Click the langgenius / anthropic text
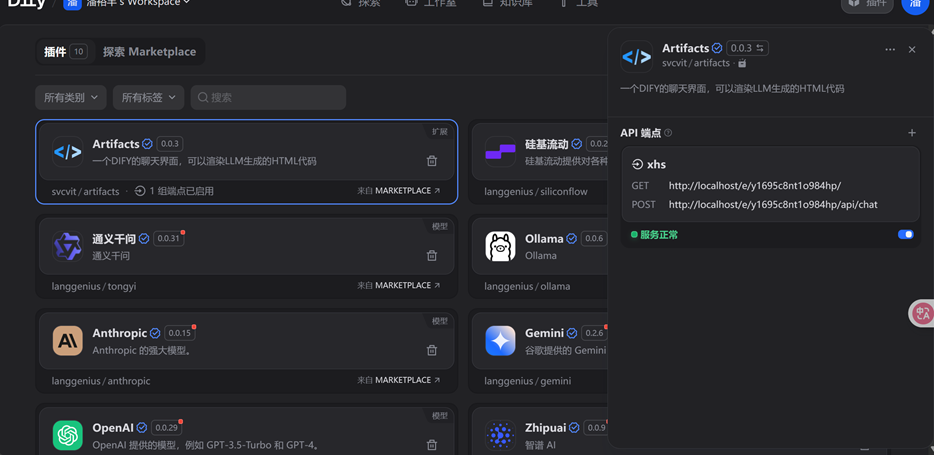The height and width of the screenshot is (455, 934). pos(101,381)
